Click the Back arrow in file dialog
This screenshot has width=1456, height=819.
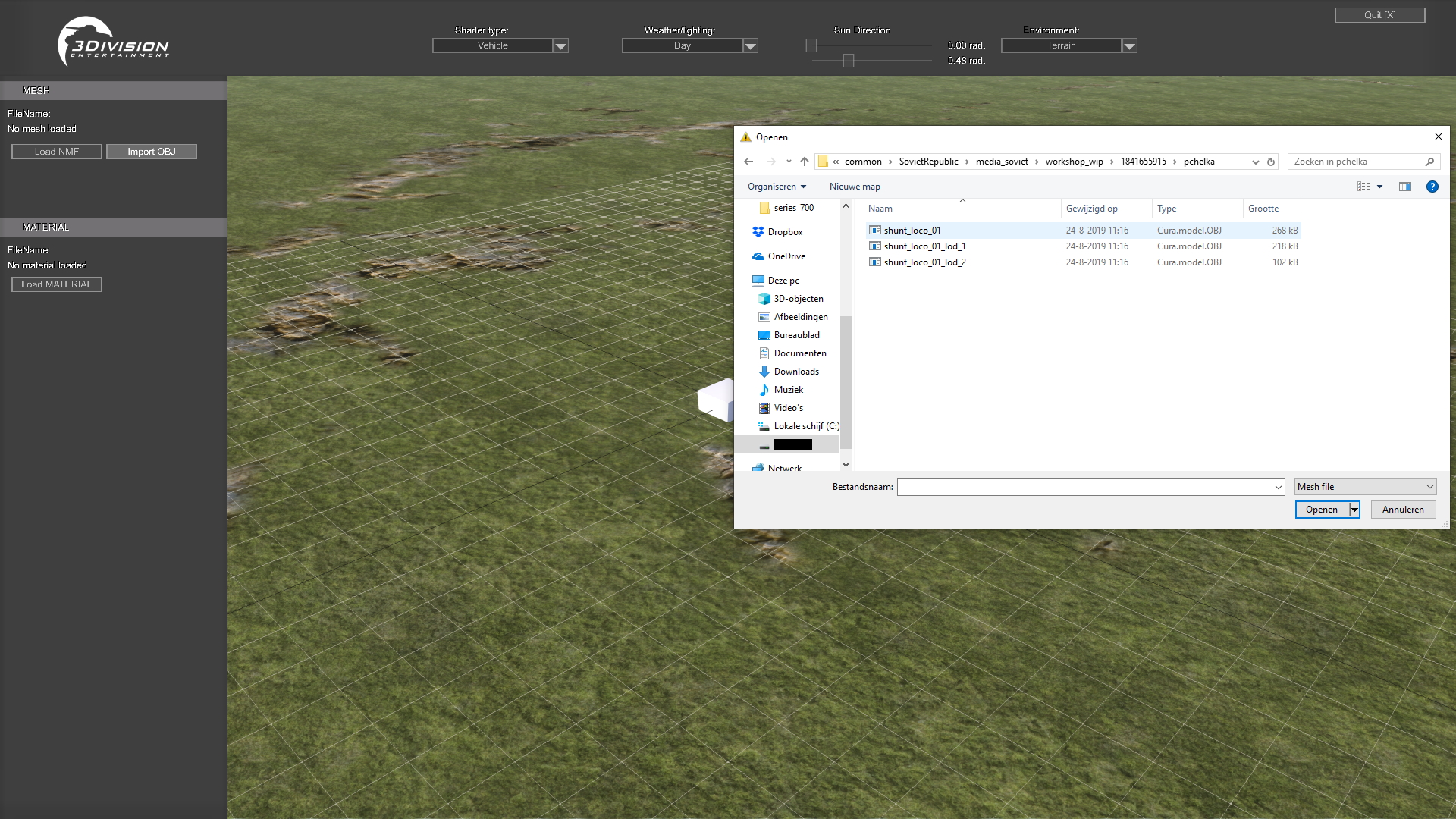pos(748,162)
